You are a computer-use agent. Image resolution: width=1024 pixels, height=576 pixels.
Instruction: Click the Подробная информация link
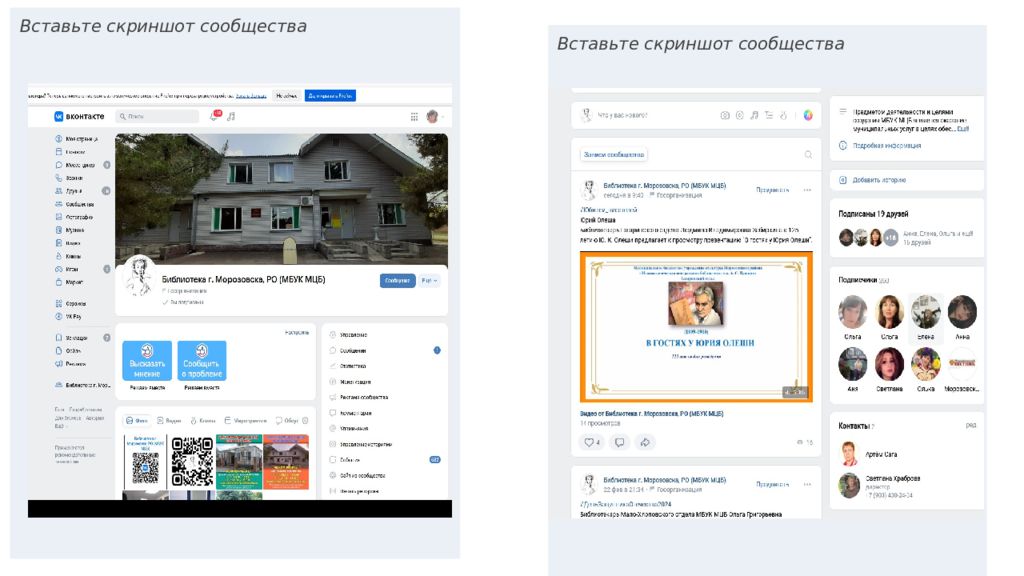(887, 146)
